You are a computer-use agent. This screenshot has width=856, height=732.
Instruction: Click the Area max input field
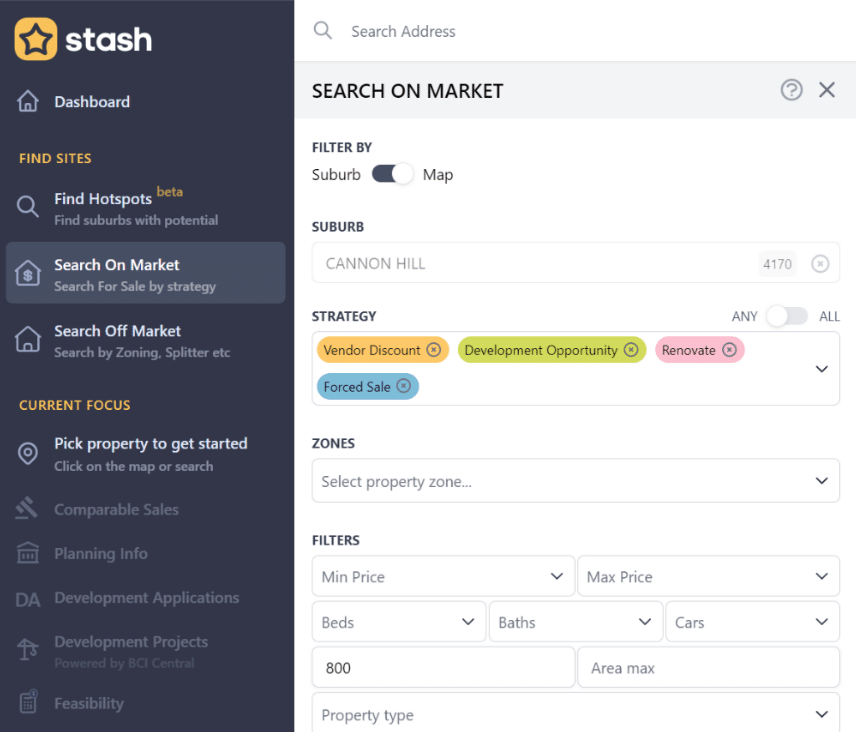tap(707, 668)
